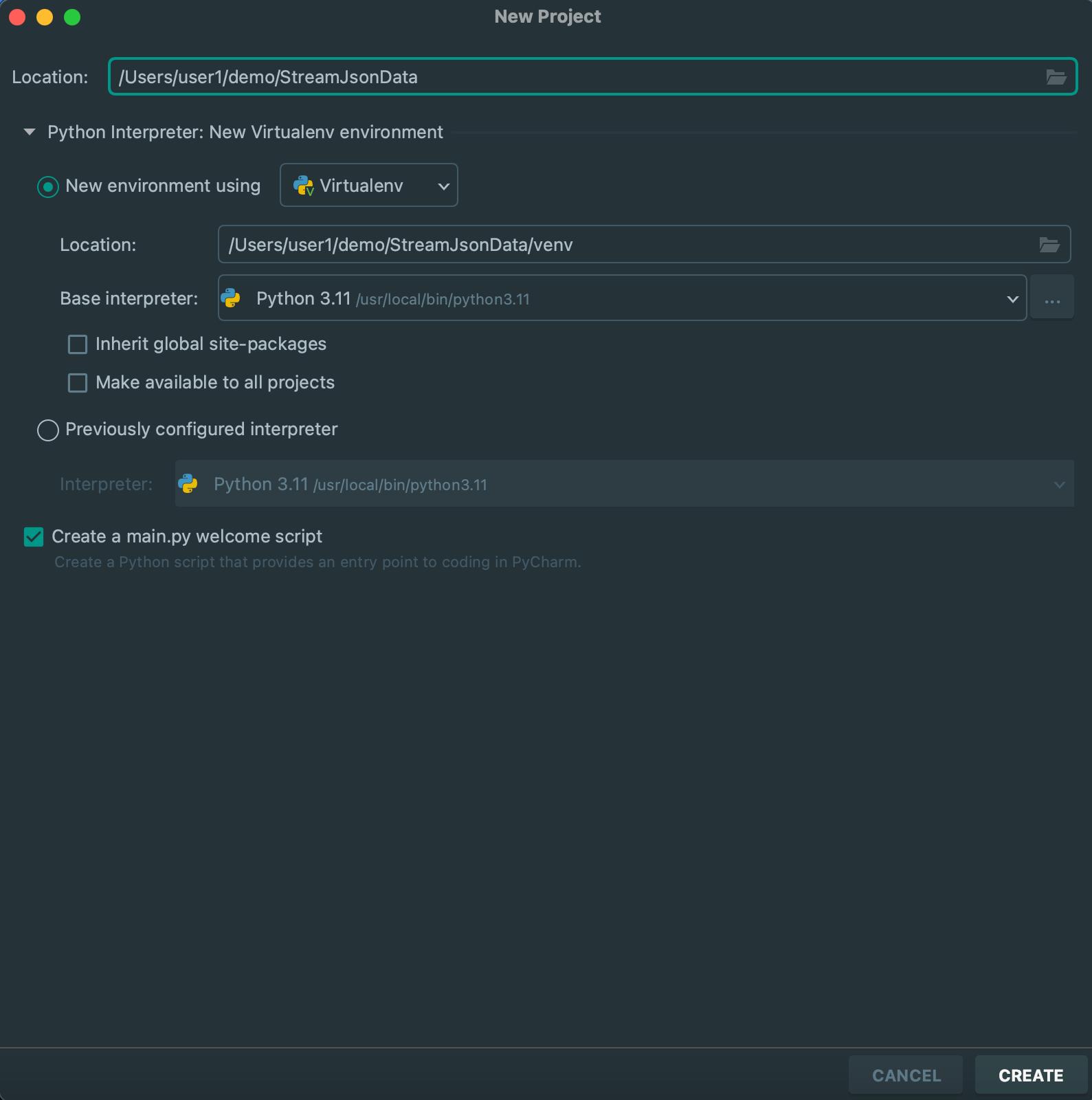Image resolution: width=1092 pixels, height=1100 pixels.
Task: Click the Python logo in Interpreter field
Action: pyautogui.click(x=188, y=484)
